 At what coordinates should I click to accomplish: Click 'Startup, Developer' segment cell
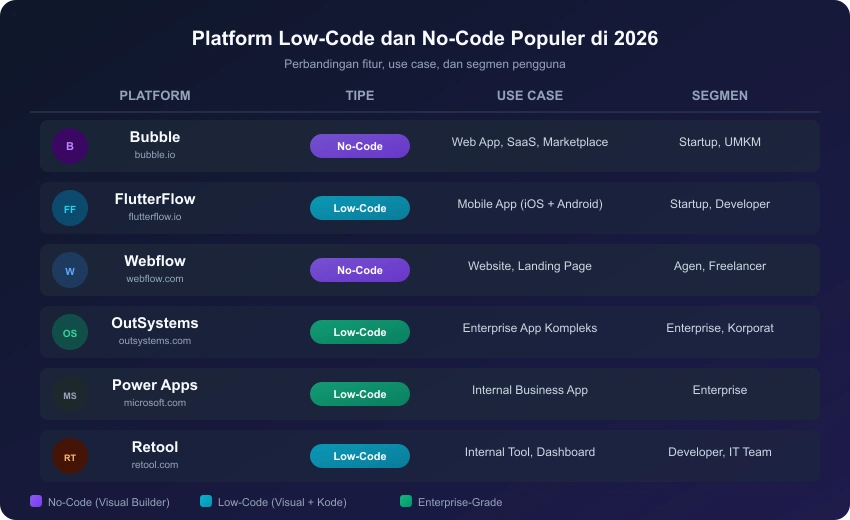720,204
